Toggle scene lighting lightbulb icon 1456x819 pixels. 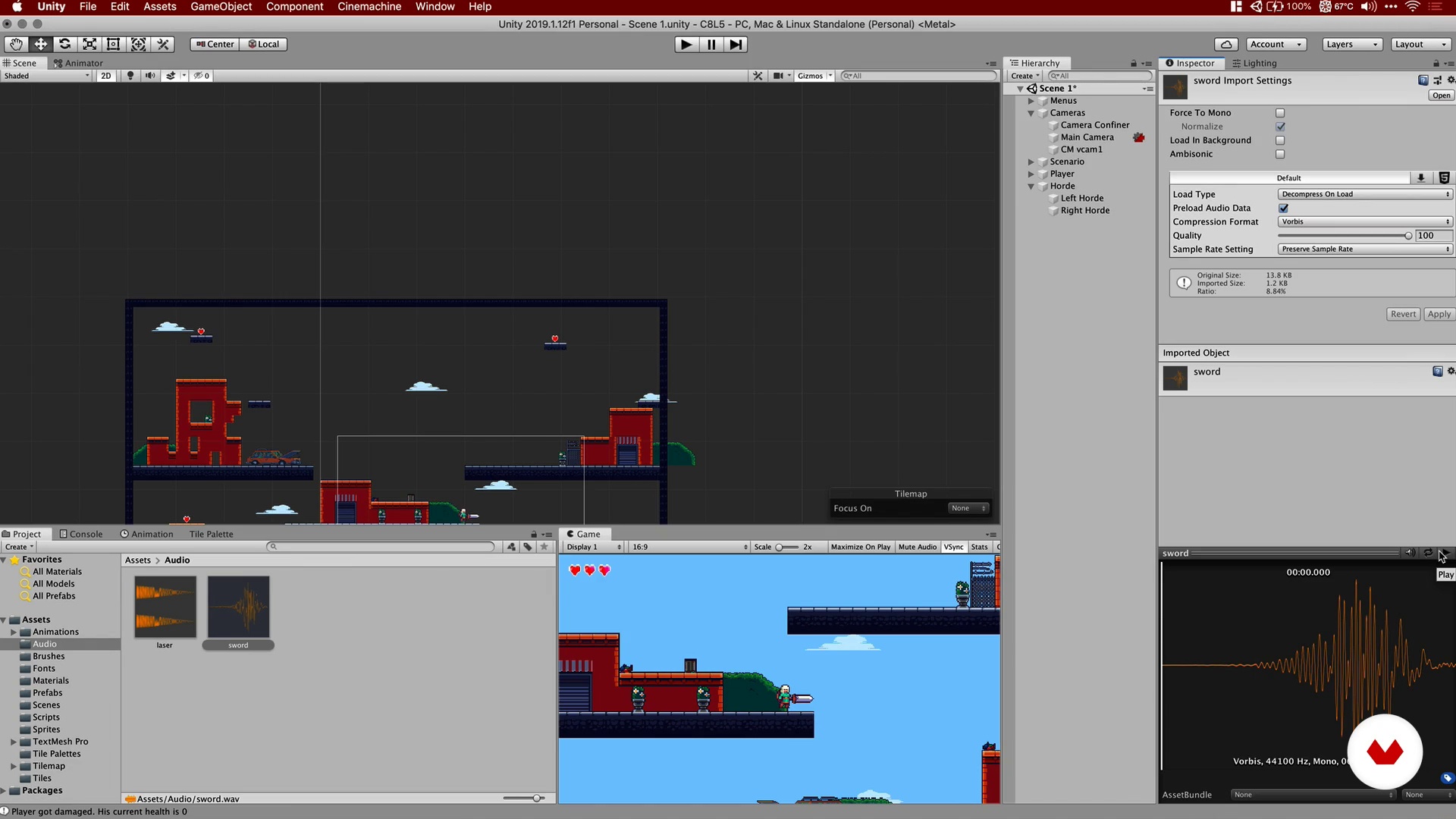click(x=130, y=76)
